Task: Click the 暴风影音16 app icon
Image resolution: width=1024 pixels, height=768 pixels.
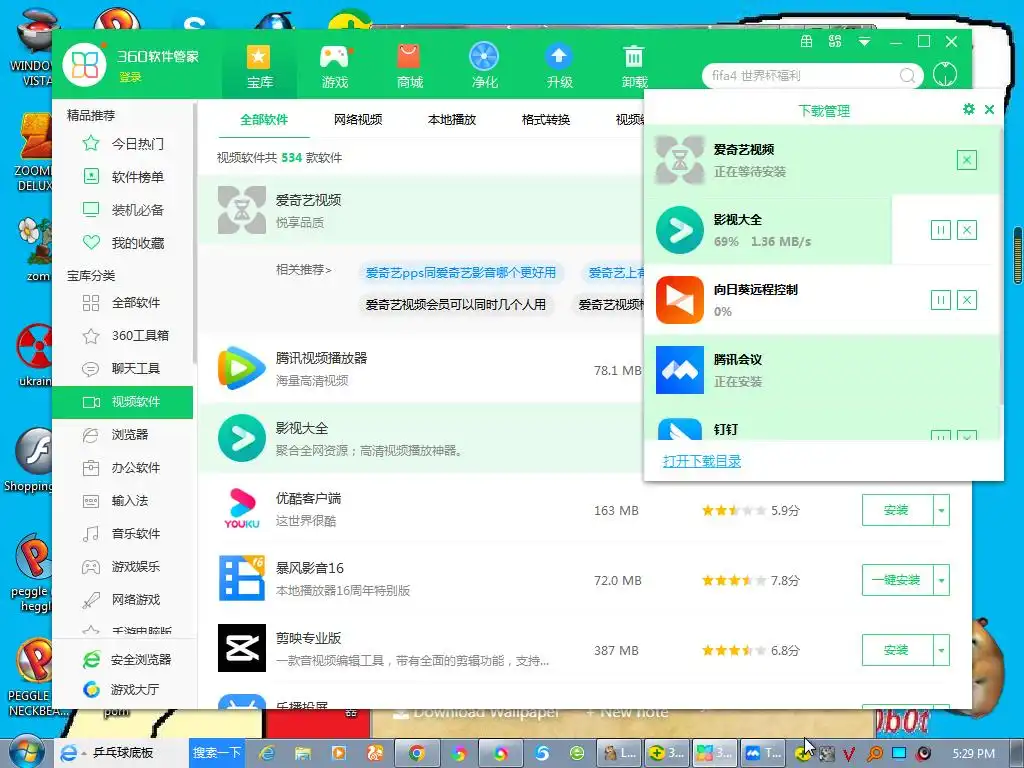Action: click(242, 578)
